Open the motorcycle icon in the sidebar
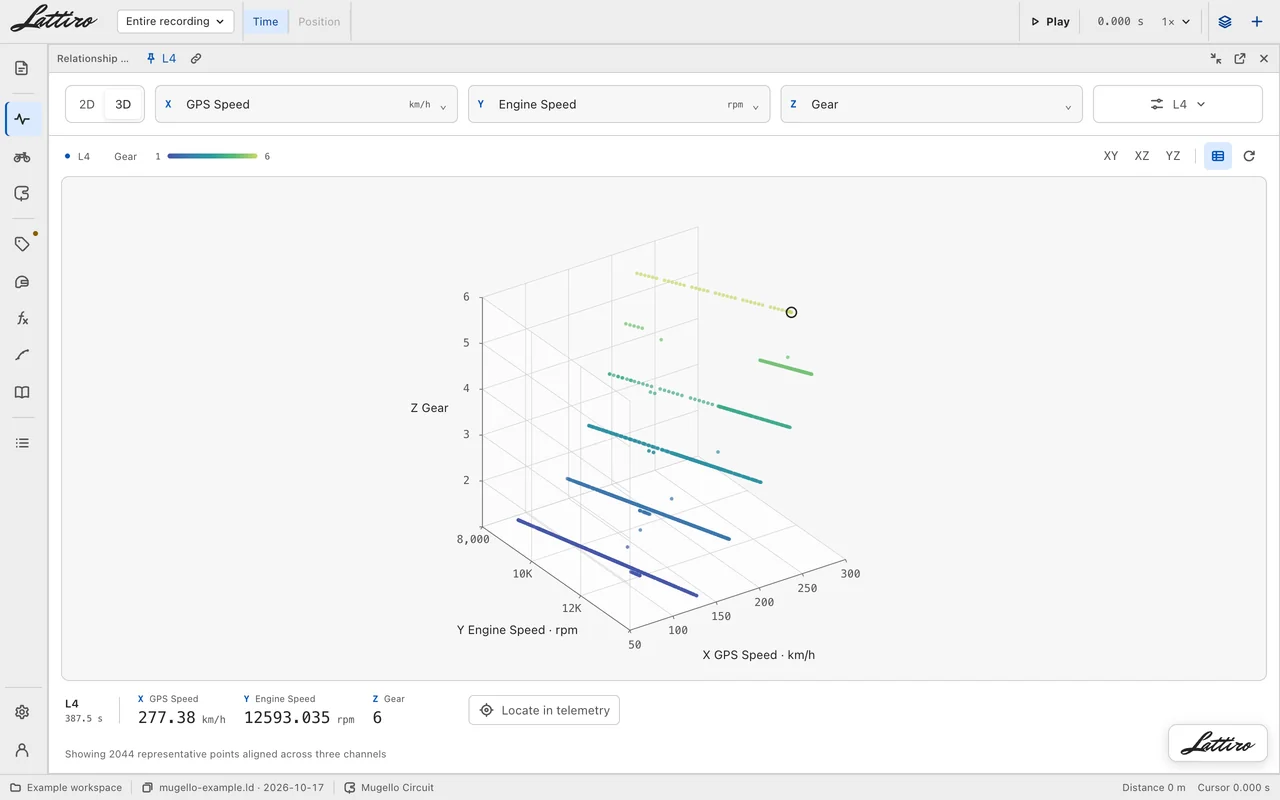This screenshot has height=800, width=1280. (22, 157)
